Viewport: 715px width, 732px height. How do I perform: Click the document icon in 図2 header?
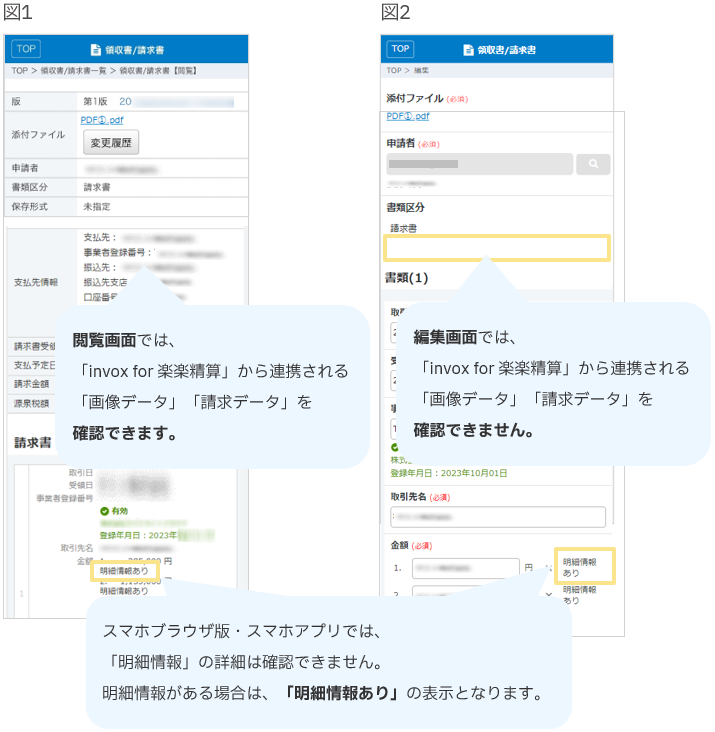(468, 50)
